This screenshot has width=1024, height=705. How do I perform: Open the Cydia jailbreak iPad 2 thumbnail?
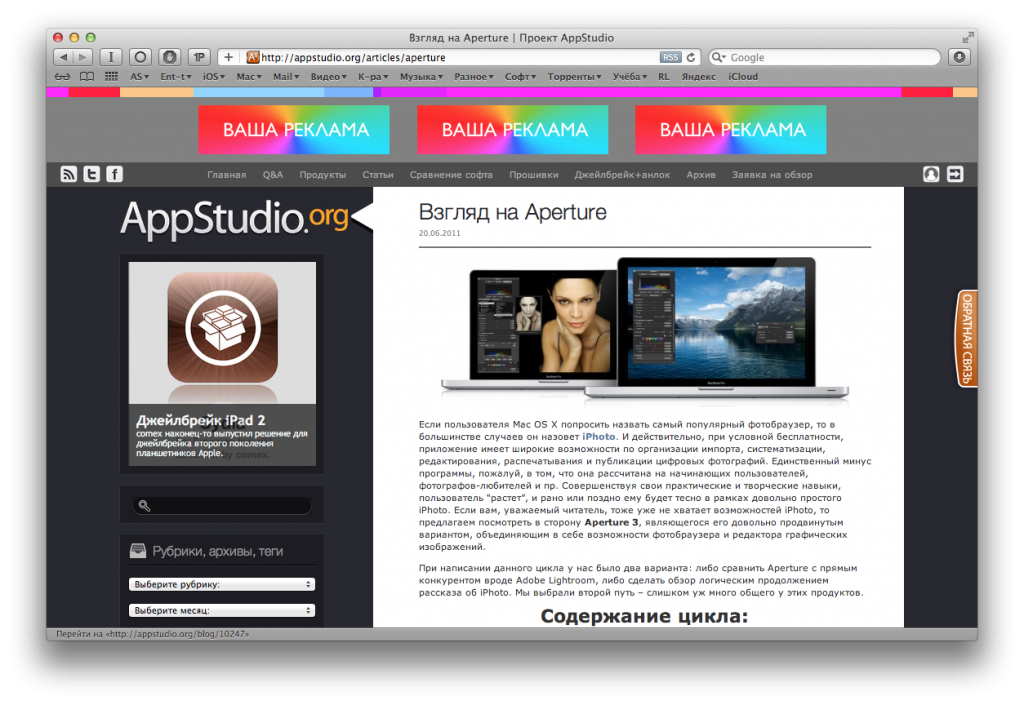[222, 334]
